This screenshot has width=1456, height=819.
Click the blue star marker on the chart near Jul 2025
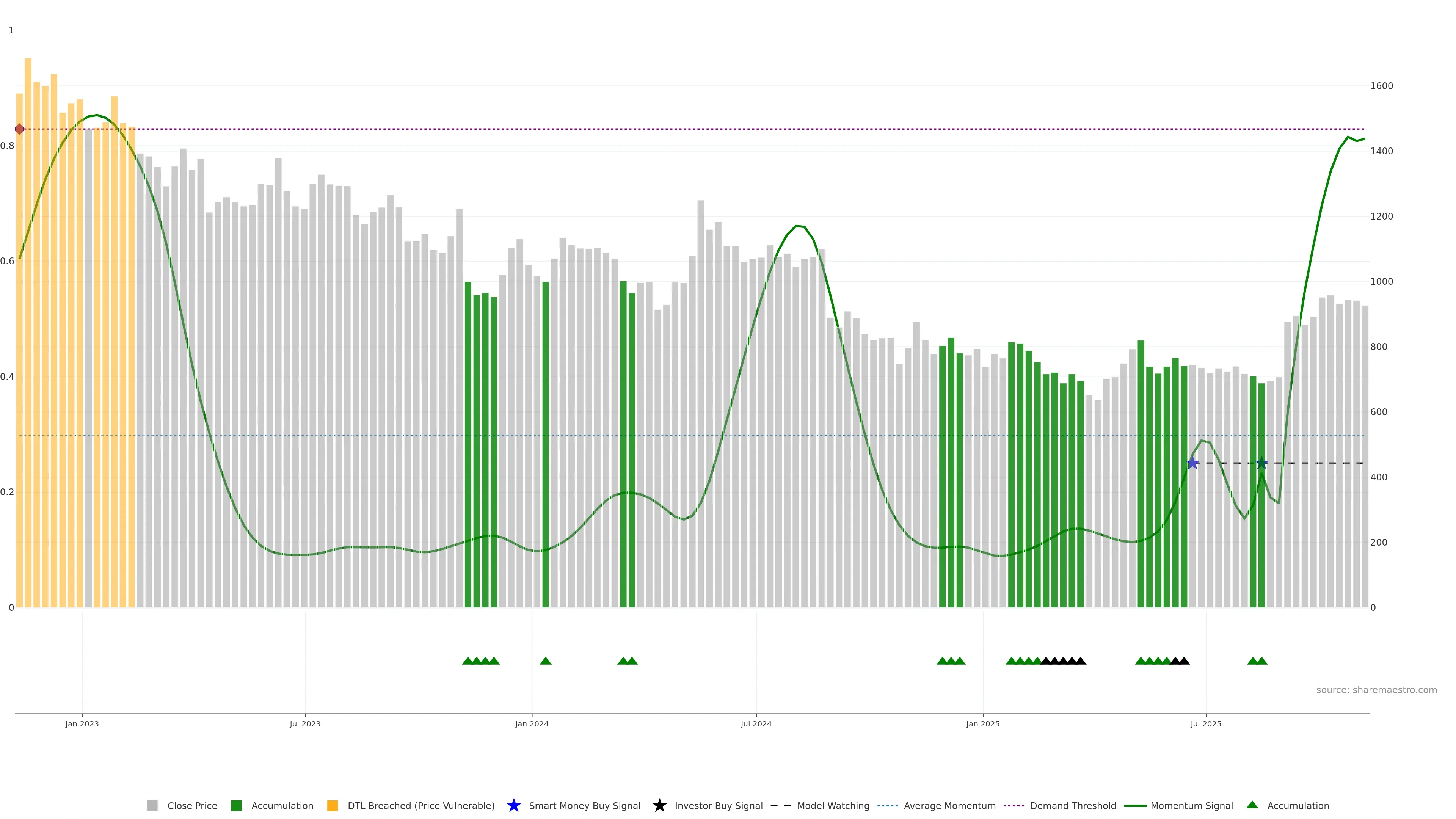[1192, 463]
